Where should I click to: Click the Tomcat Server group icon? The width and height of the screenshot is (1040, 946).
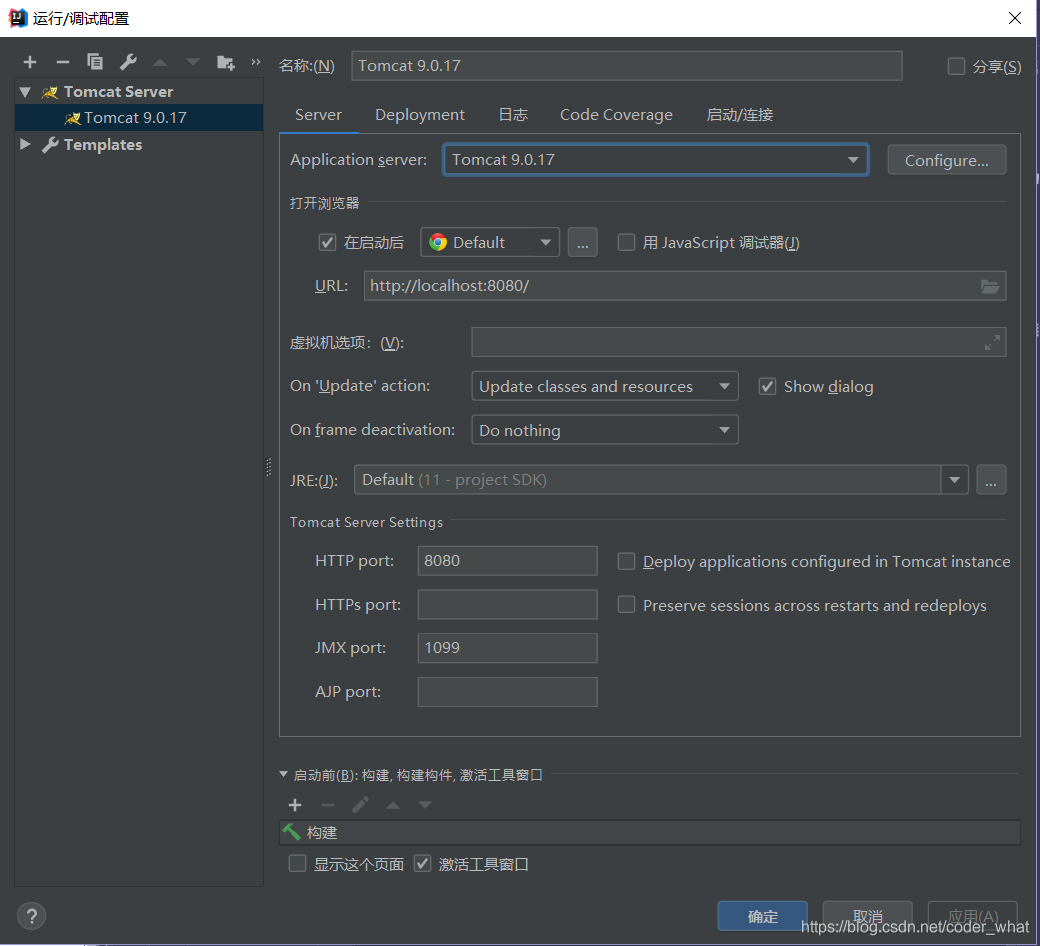(x=50, y=92)
